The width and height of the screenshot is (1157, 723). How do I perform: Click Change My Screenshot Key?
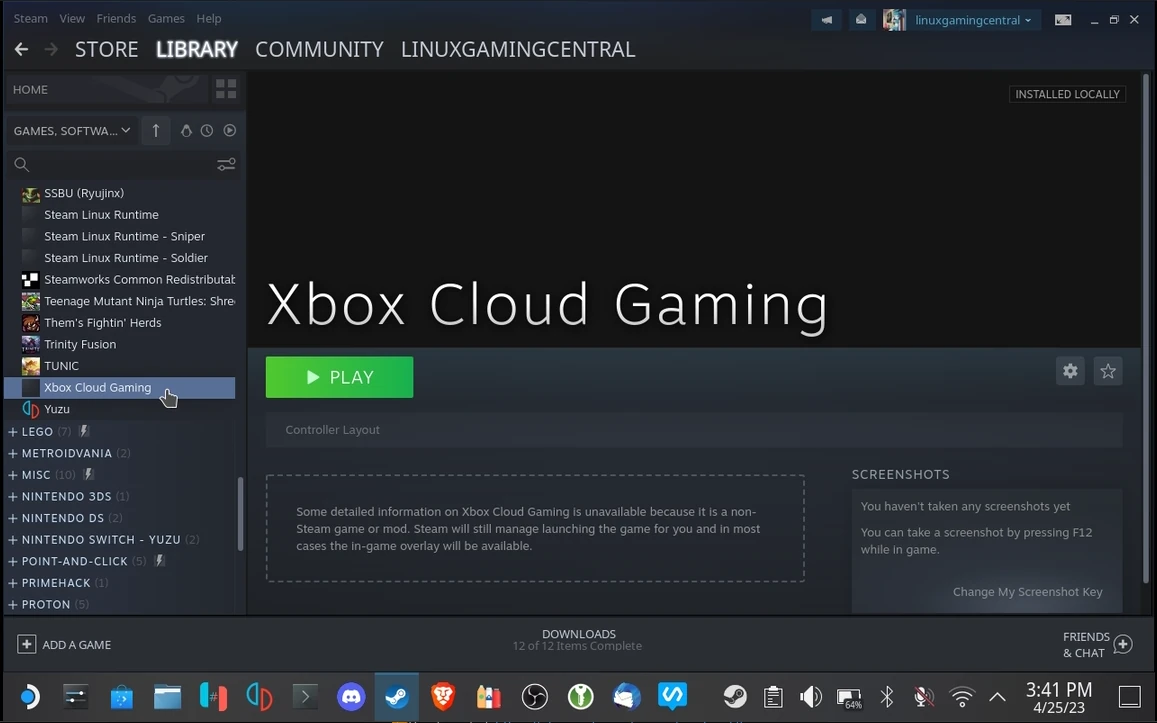point(1027,592)
